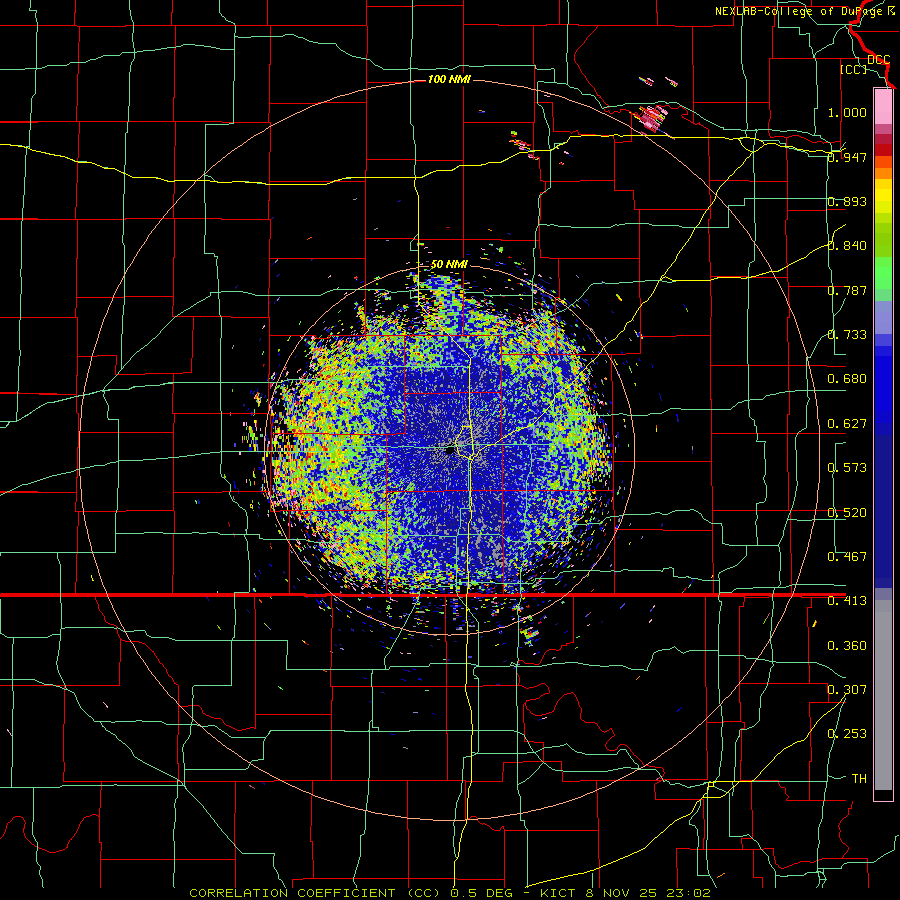Pick the light pink swatch beside 1.000

[x=883, y=107]
